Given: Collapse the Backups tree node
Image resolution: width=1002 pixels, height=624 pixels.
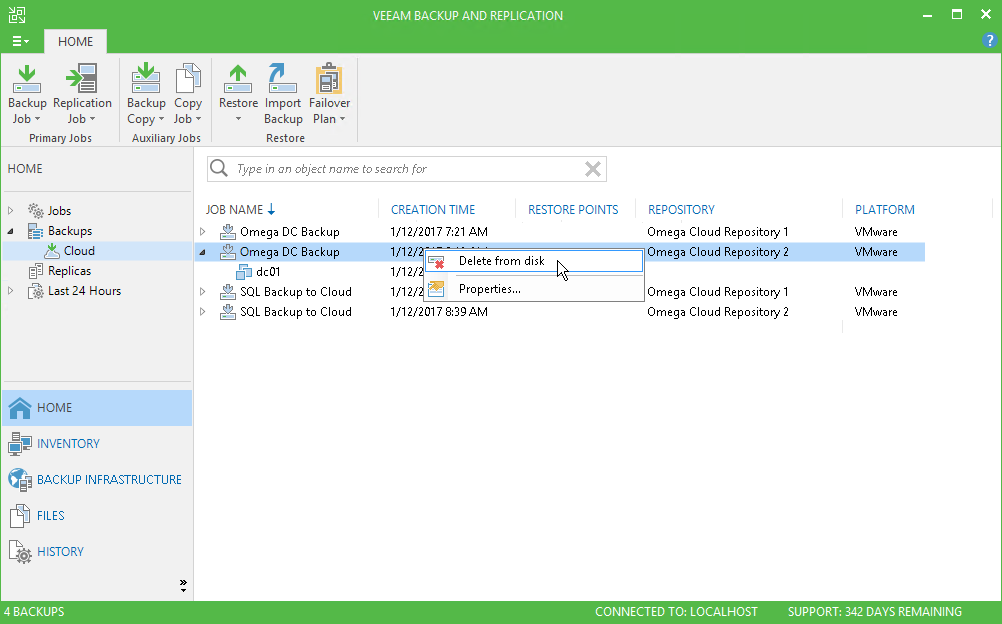Looking at the screenshot, I should (10, 231).
